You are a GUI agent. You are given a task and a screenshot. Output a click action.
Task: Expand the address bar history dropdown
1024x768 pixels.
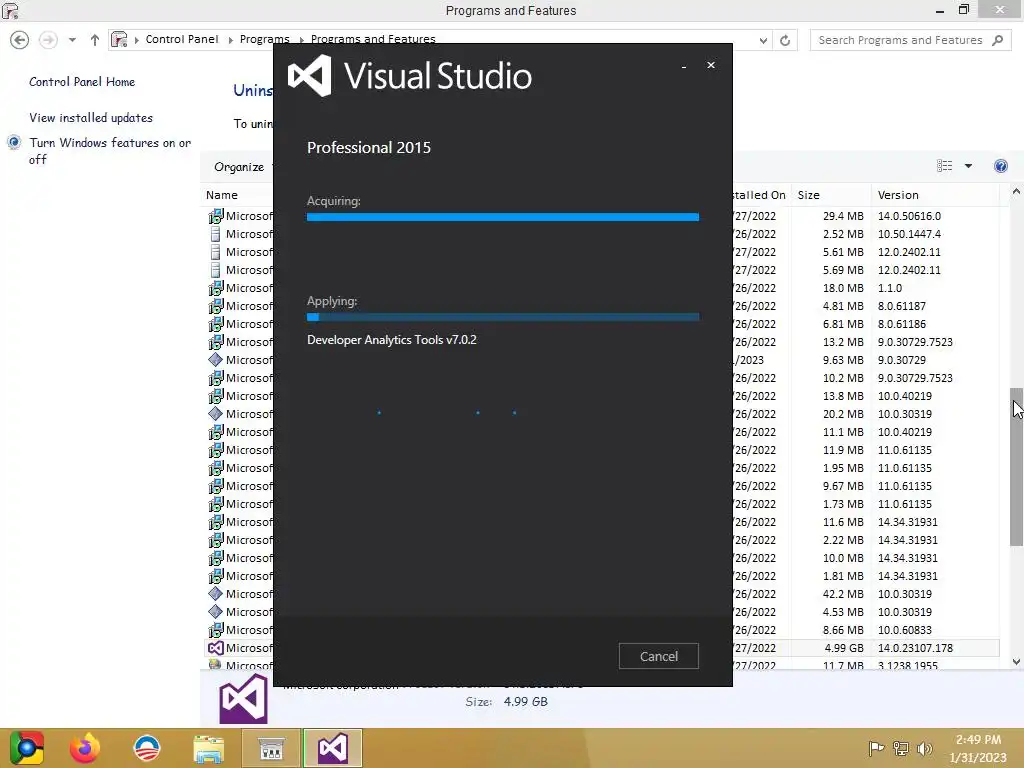point(763,40)
